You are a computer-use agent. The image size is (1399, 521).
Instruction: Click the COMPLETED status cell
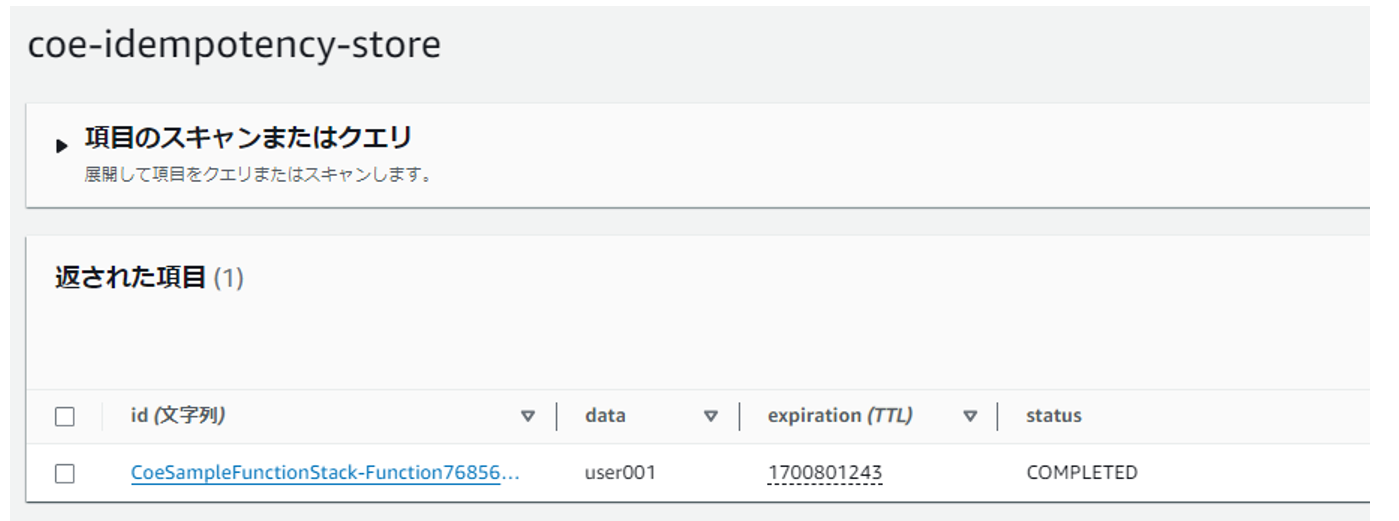(x=1081, y=473)
